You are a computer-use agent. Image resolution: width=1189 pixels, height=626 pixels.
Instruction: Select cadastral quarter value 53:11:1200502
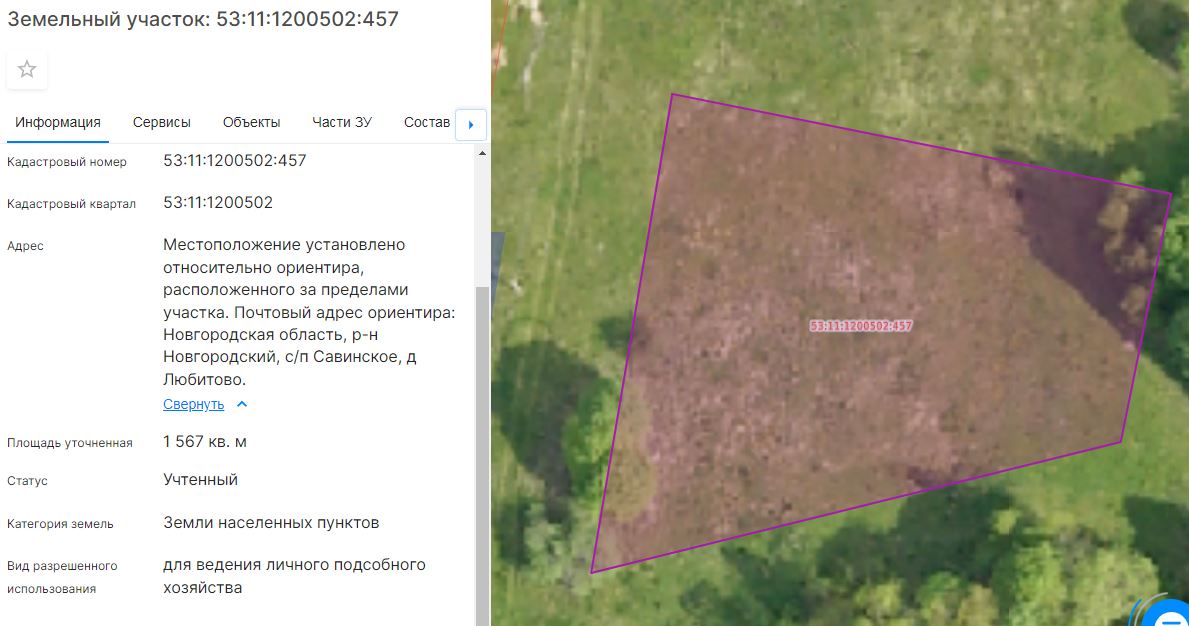[x=218, y=202]
